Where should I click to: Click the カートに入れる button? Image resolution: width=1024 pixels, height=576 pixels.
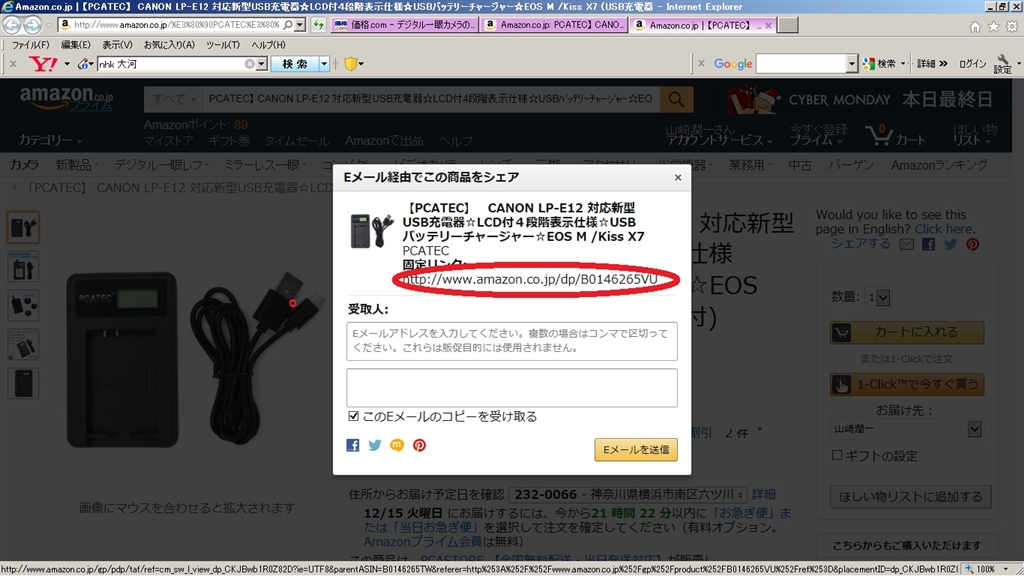[907, 332]
